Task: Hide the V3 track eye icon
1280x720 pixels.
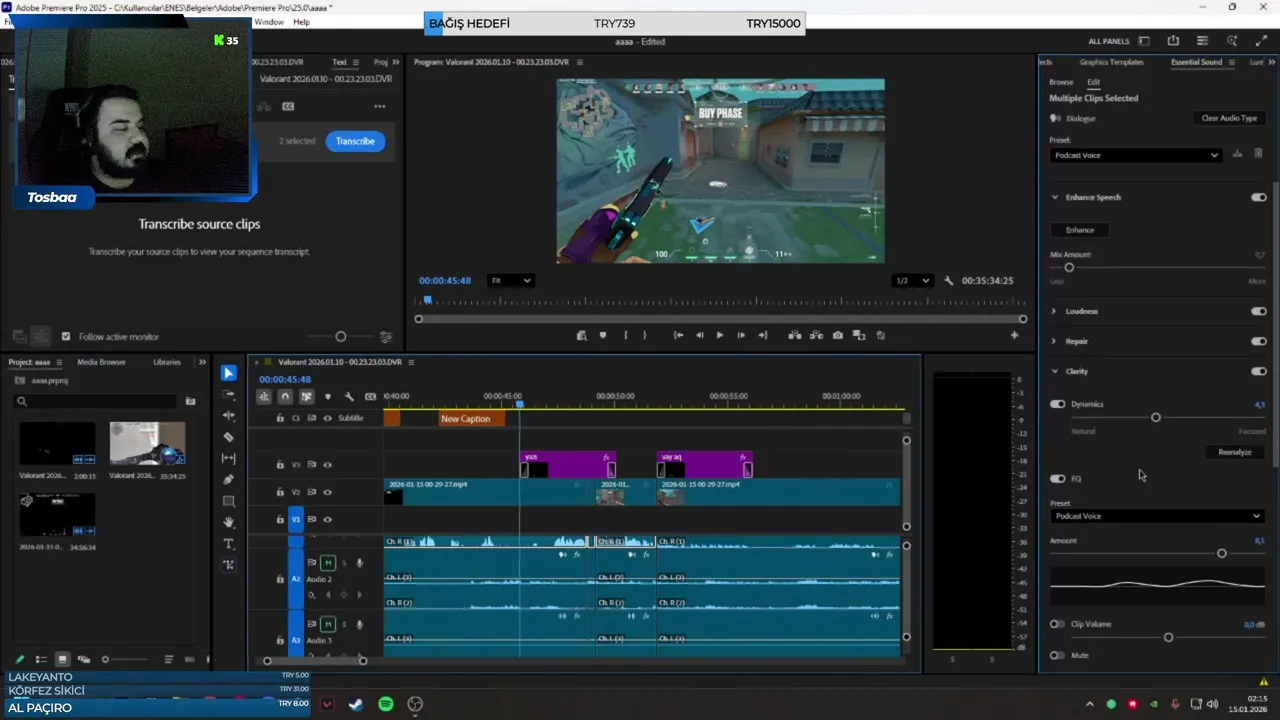Action: point(327,464)
